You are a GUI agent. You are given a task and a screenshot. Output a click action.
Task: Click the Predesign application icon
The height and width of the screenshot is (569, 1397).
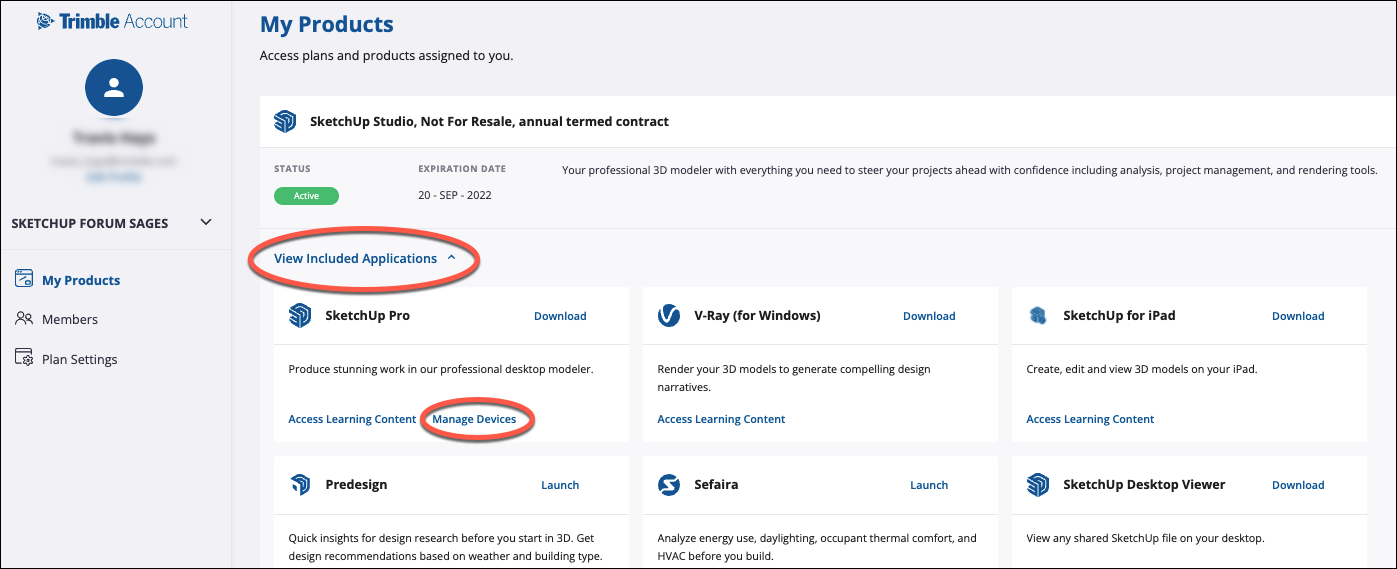(x=300, y=485)
